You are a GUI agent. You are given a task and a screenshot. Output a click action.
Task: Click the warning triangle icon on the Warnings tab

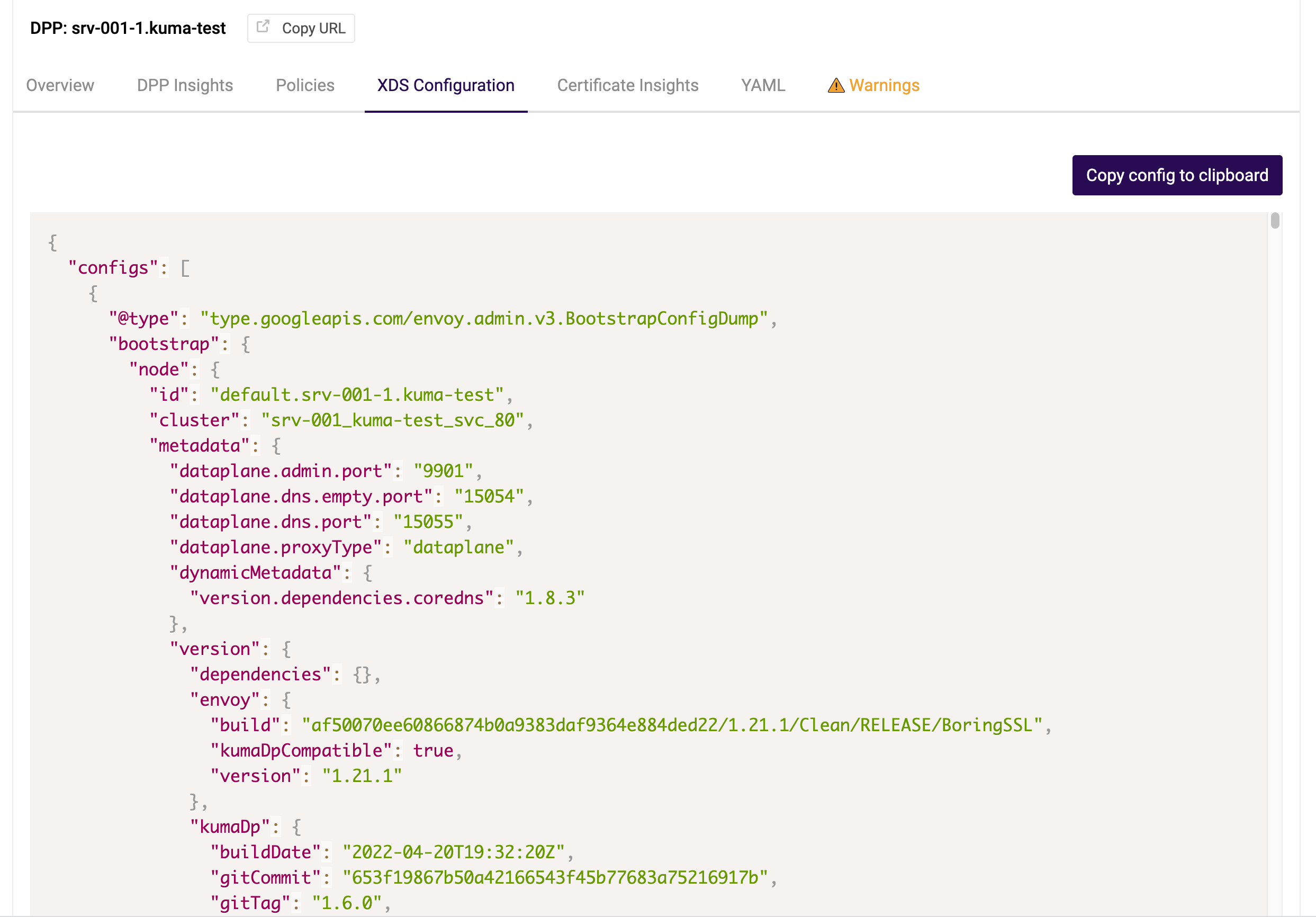[836, 85]
